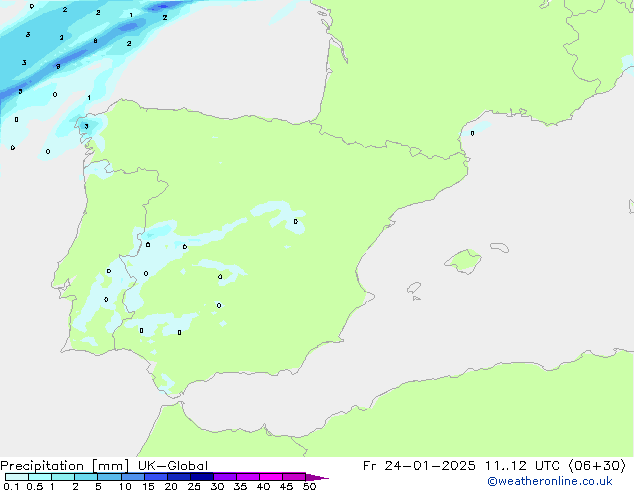Select the 45–50 mm legend swatch
The height and width of the screenshot is (490, 634).
click(x=294, y=477)
